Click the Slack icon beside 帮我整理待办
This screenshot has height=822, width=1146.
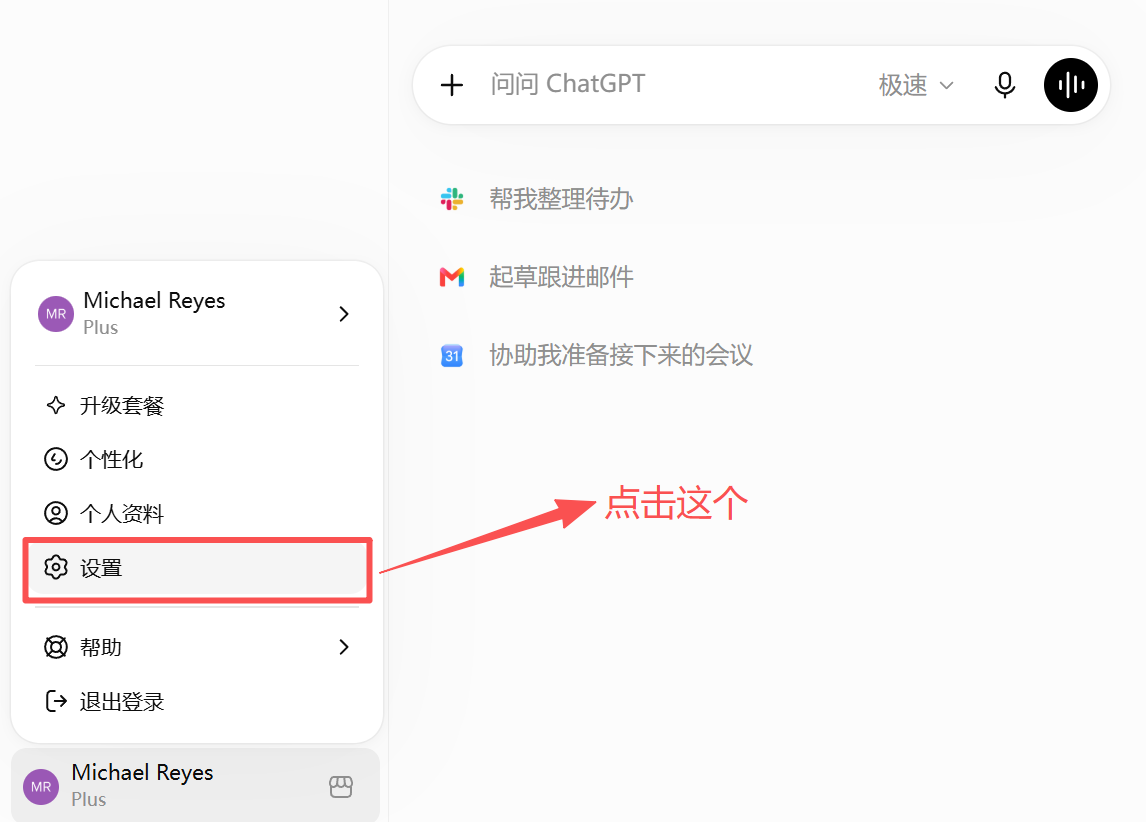click(452, 199)
